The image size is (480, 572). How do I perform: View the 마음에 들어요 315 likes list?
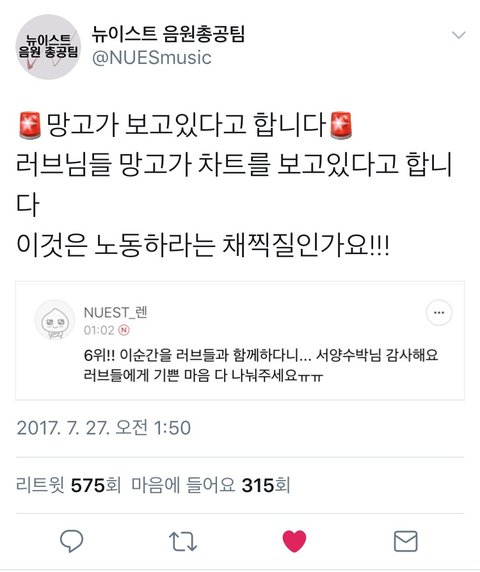210,486
